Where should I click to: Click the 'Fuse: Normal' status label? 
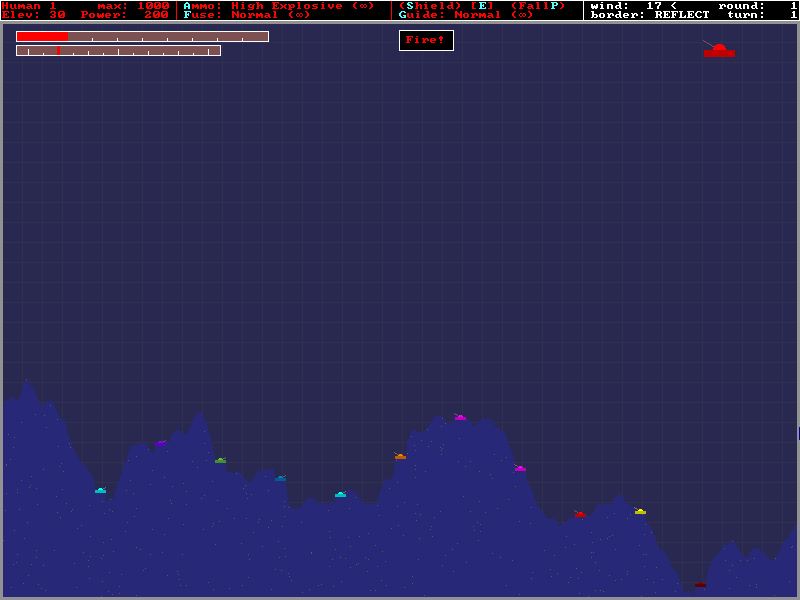[246, 15]
